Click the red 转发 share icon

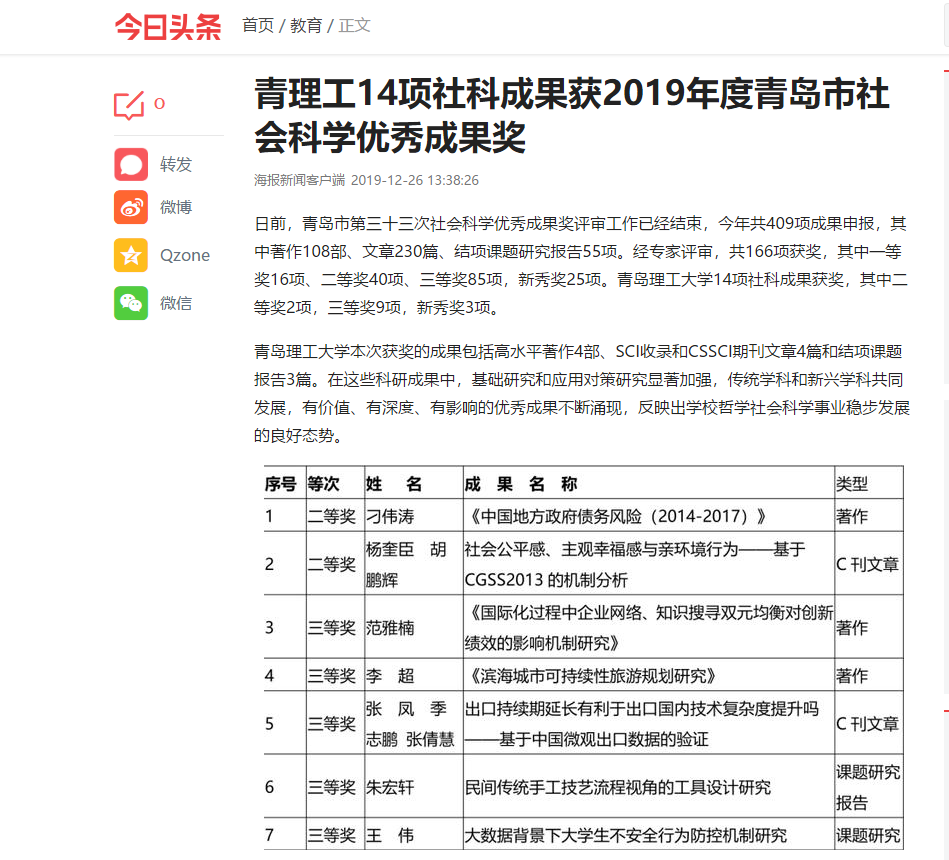coord(131,164)
